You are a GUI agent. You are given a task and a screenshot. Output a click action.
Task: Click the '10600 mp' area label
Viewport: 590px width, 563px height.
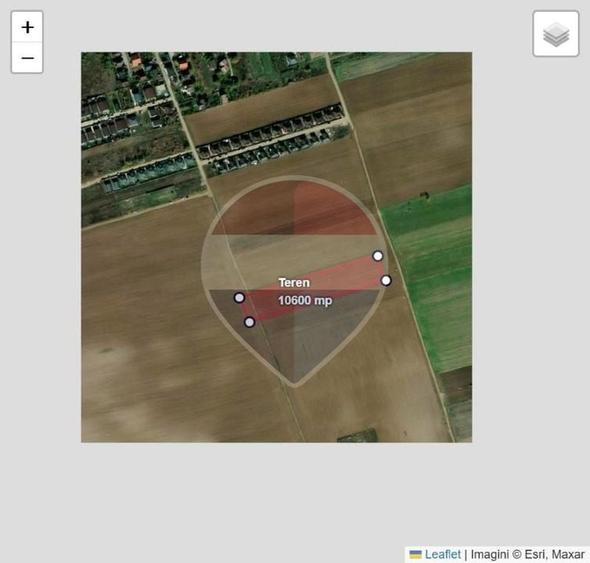[x=305, y=300]
